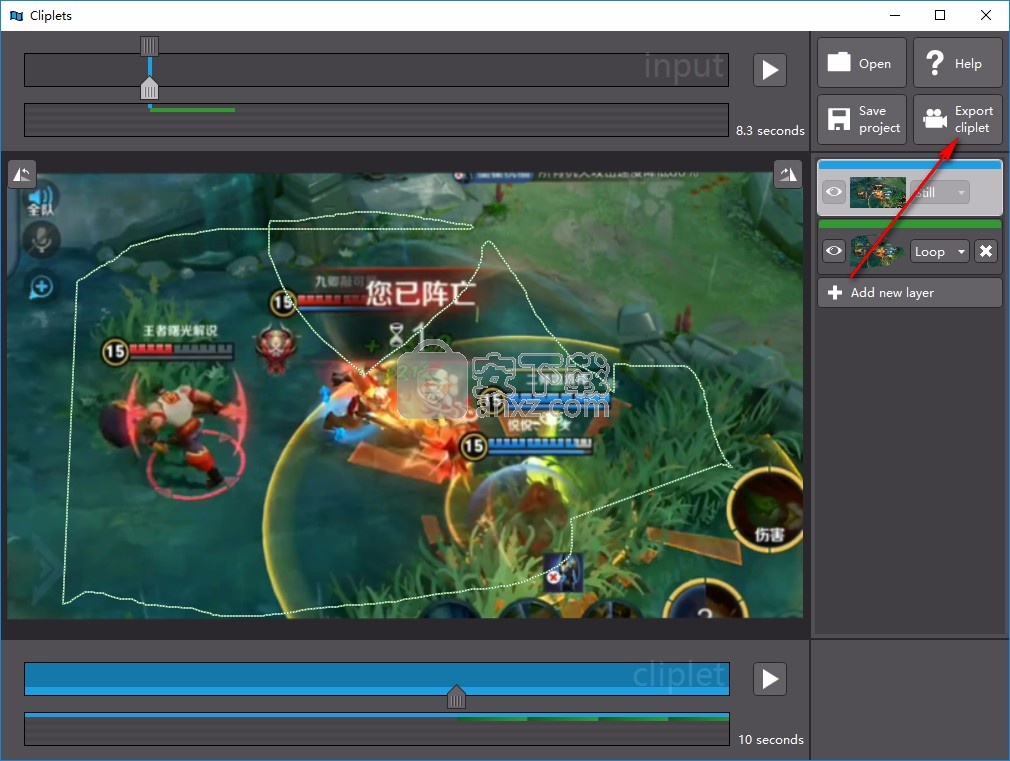The width and height of the screenshot is (1010, 761).
Task: Select the Still layer thumbnail
Action: 877,192
